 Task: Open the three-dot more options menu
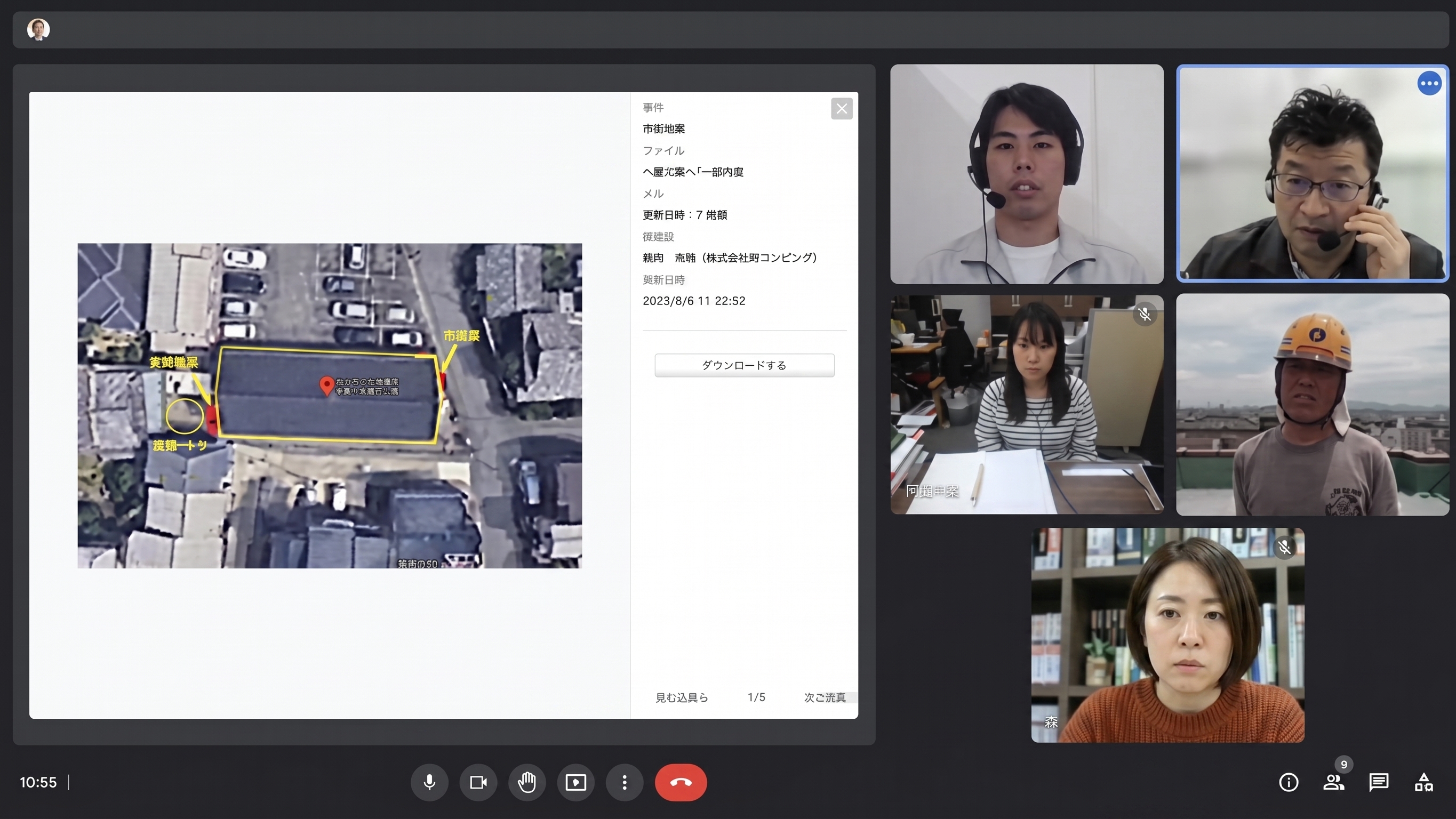pos(624,782)
